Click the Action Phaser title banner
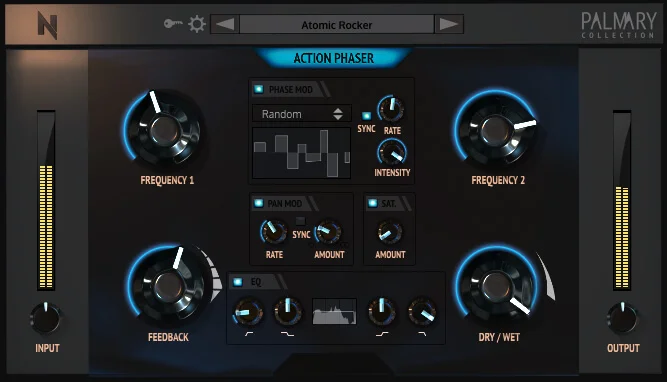This screenshot has width=667, height=382. [x=334, y=58]
